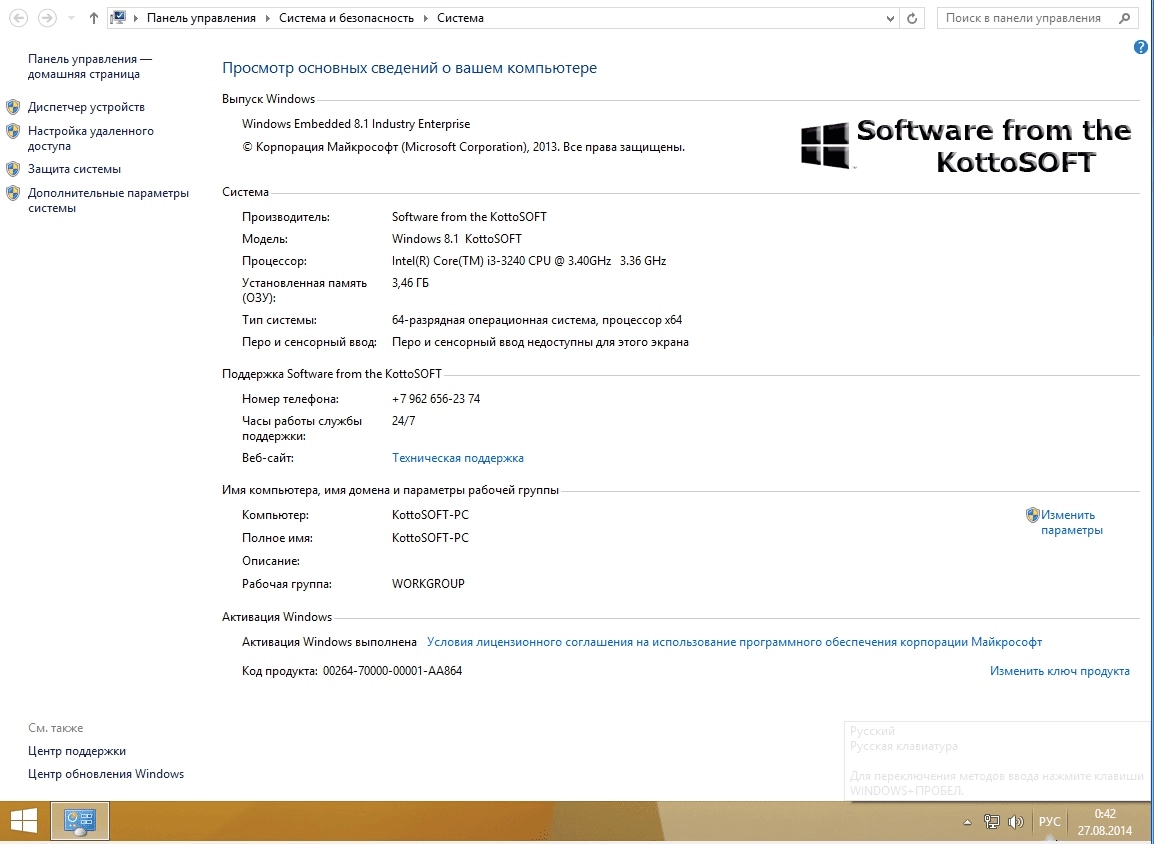Click shield icon beside 'Дополнительные параметры системы'

pyautogui.click(x=13, y=194)
